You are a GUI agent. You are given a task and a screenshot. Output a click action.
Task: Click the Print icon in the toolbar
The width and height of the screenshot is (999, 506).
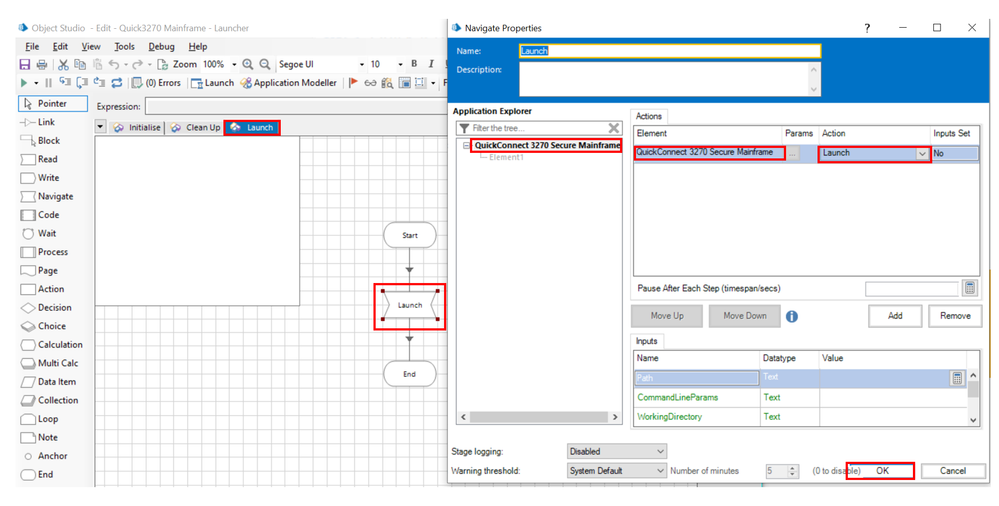[41, 64]
